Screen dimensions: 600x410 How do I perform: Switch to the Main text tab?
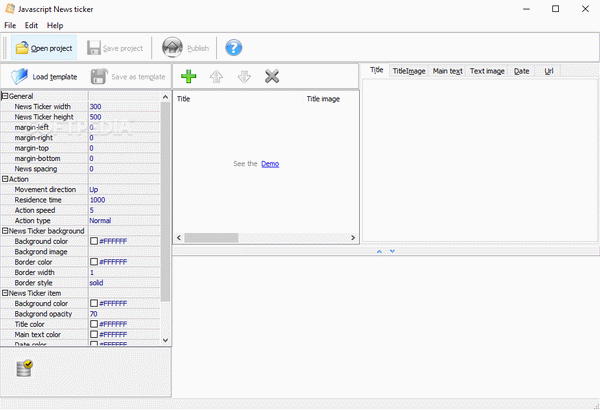(447, 71)
